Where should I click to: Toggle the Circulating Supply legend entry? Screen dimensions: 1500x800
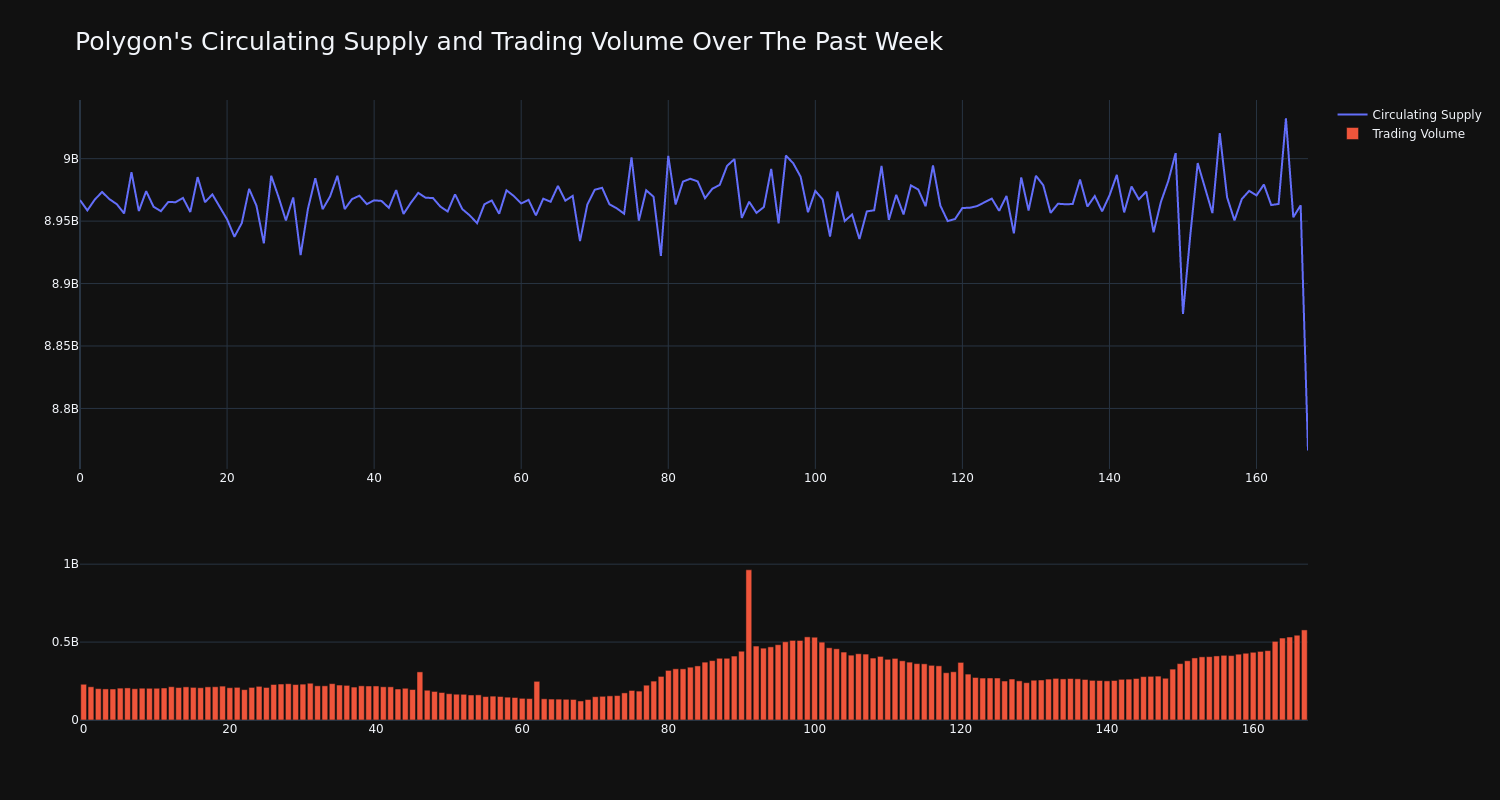click(x=1409, y=115)
